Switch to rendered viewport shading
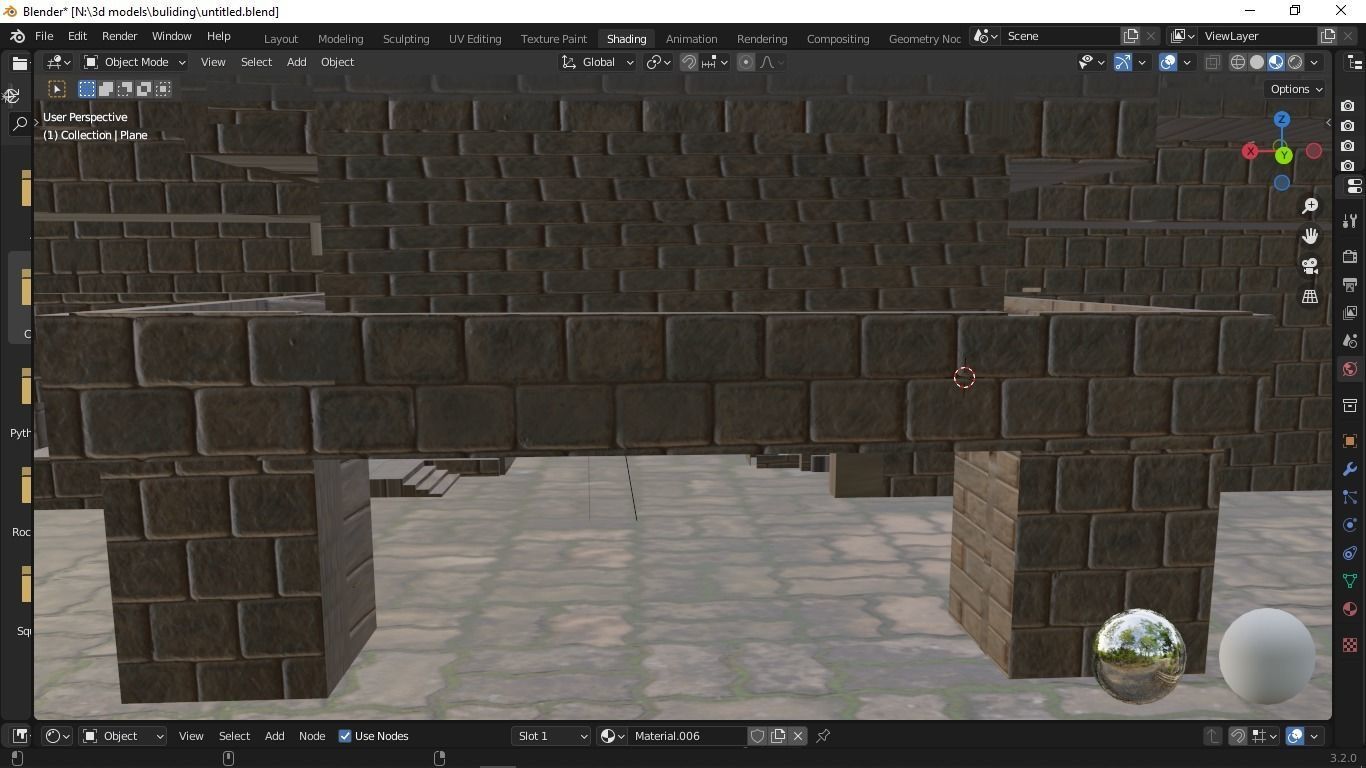1366x768 pixels. pos(1295,62)
